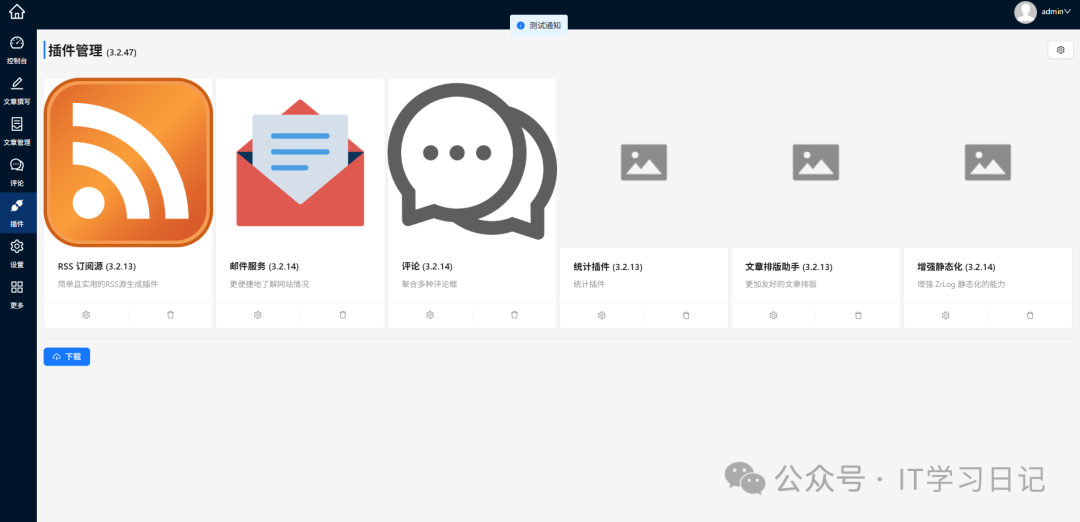
Task: Open settings gear for 评论 plugin card
Action: coord(430,315)
